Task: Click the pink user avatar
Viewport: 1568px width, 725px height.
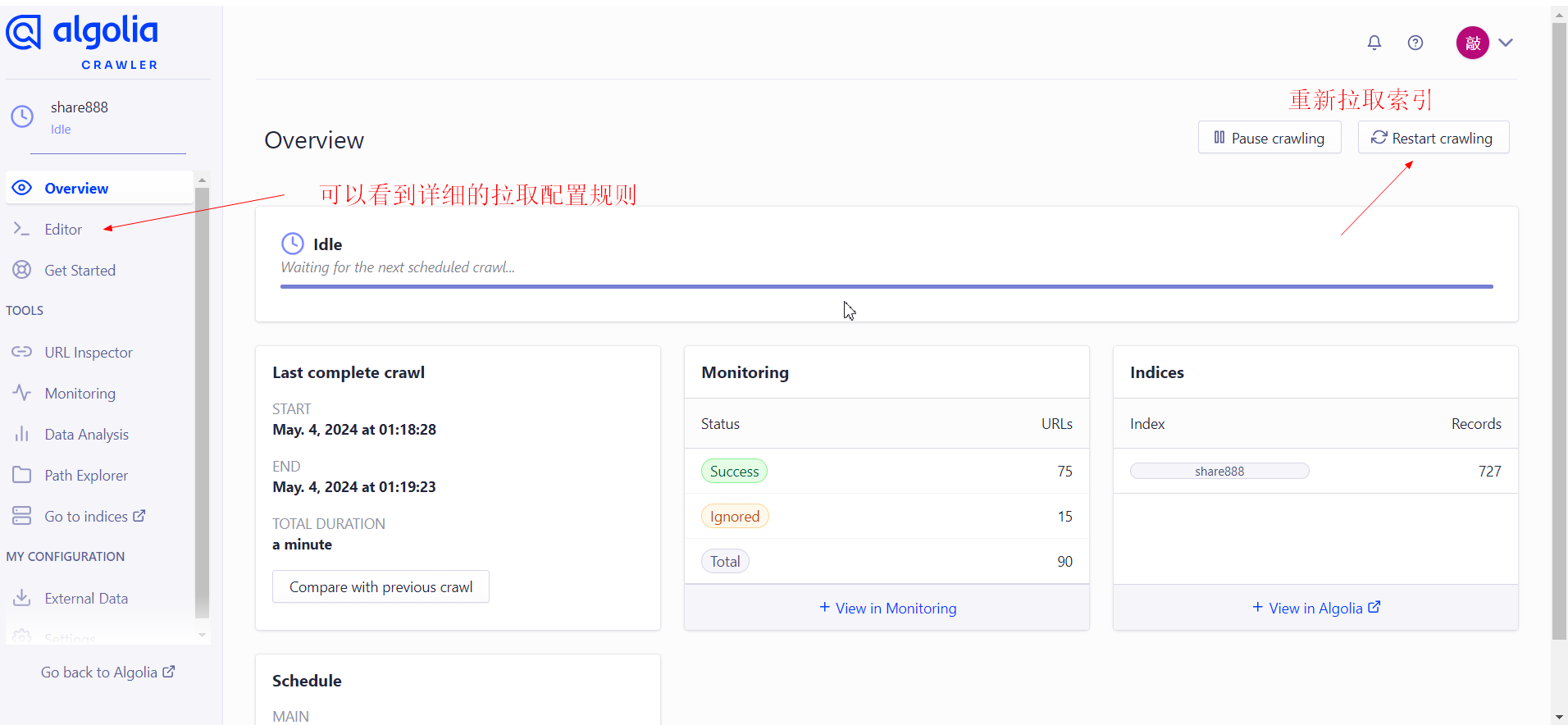Action: 1473,43
